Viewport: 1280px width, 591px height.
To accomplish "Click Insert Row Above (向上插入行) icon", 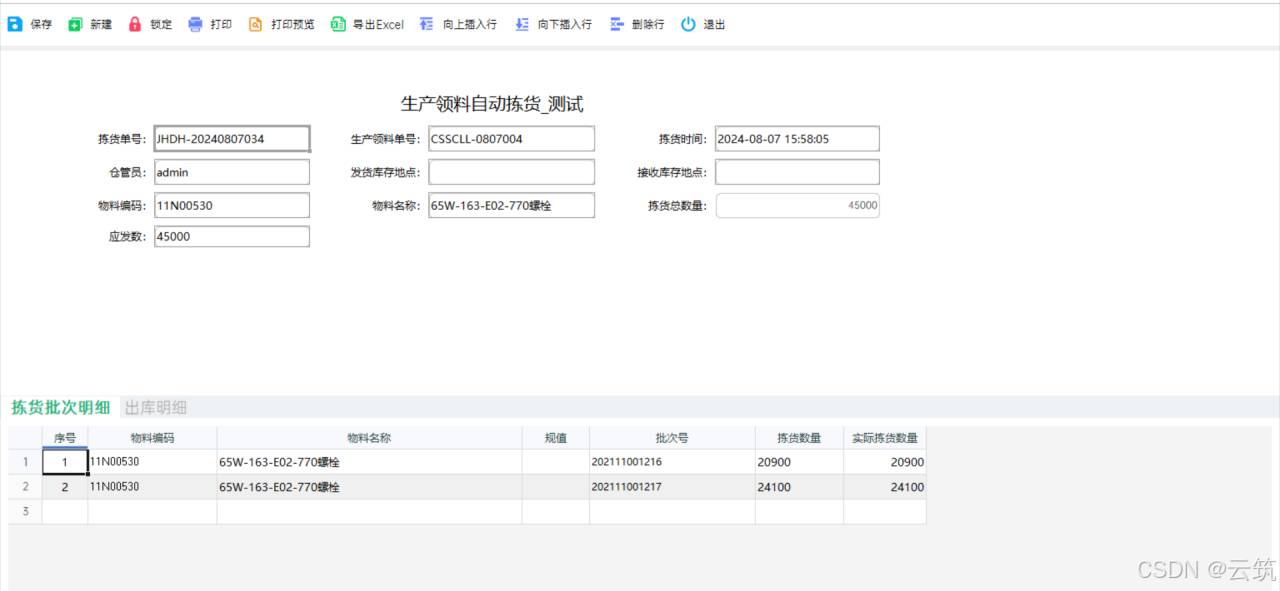I will pyautogui.click(x=427, y=25).
